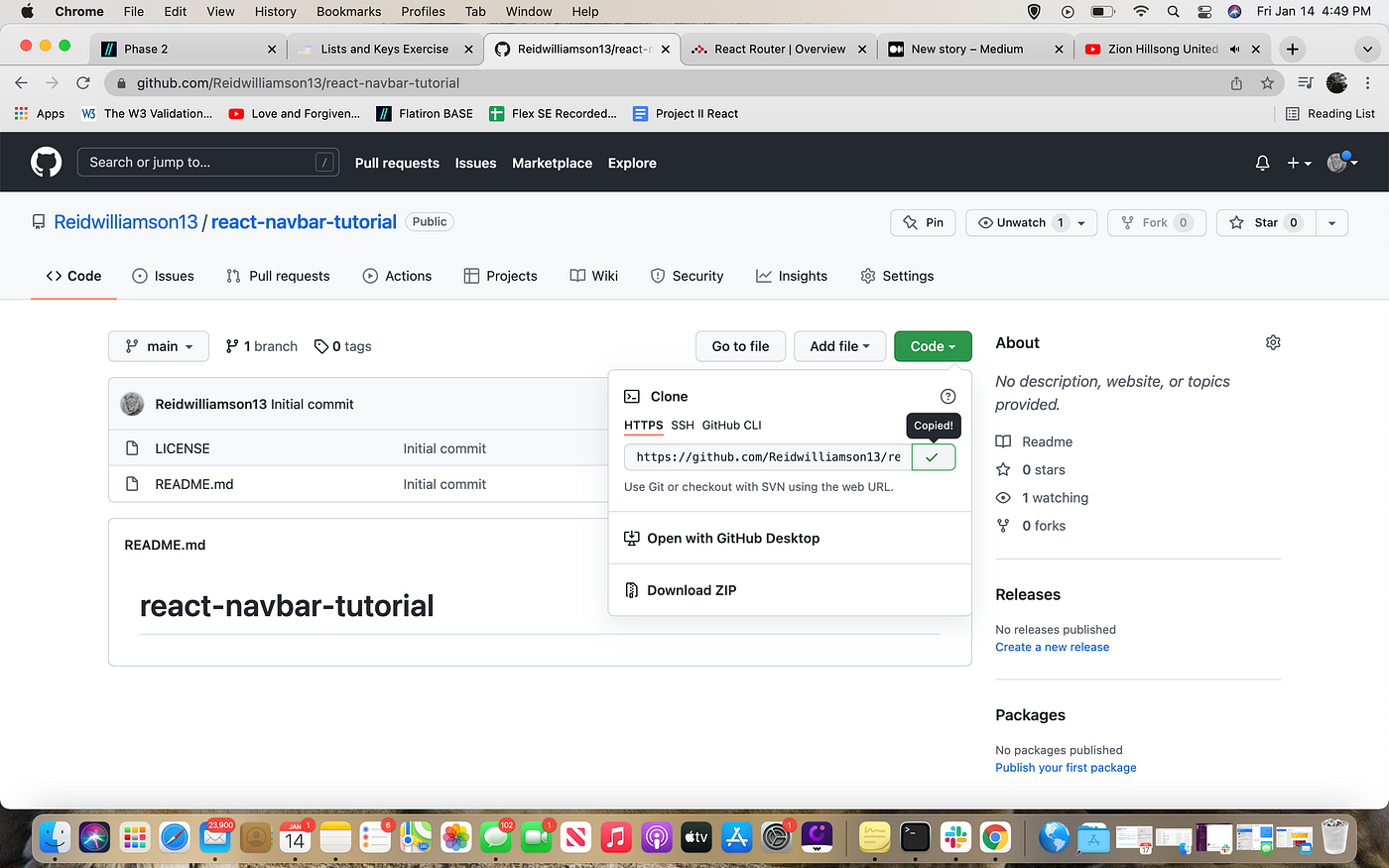
Task: Select the GitHub CLI clone option
Action: click(x=731, y=426)
